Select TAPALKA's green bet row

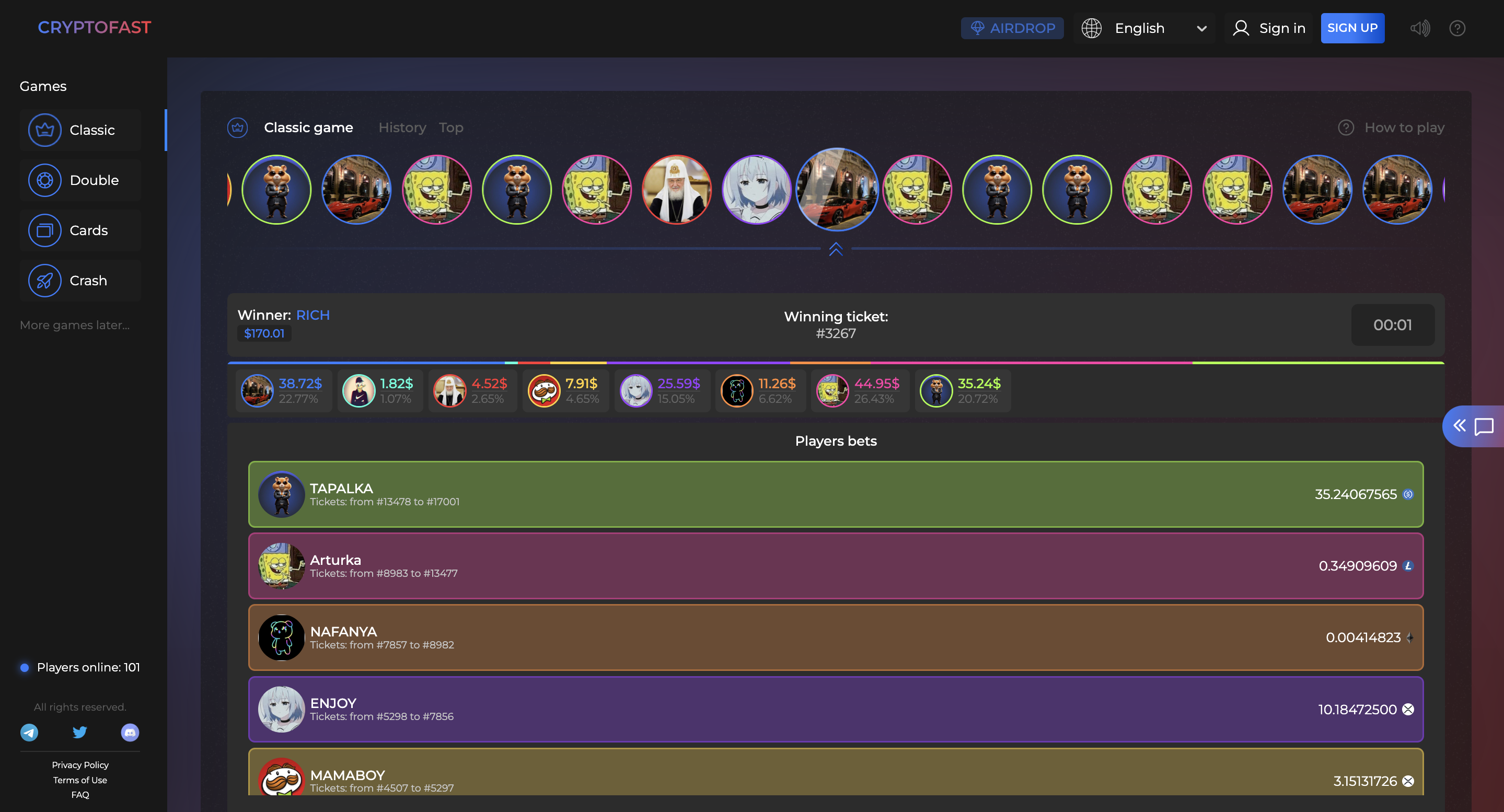[x=836, y=494]
